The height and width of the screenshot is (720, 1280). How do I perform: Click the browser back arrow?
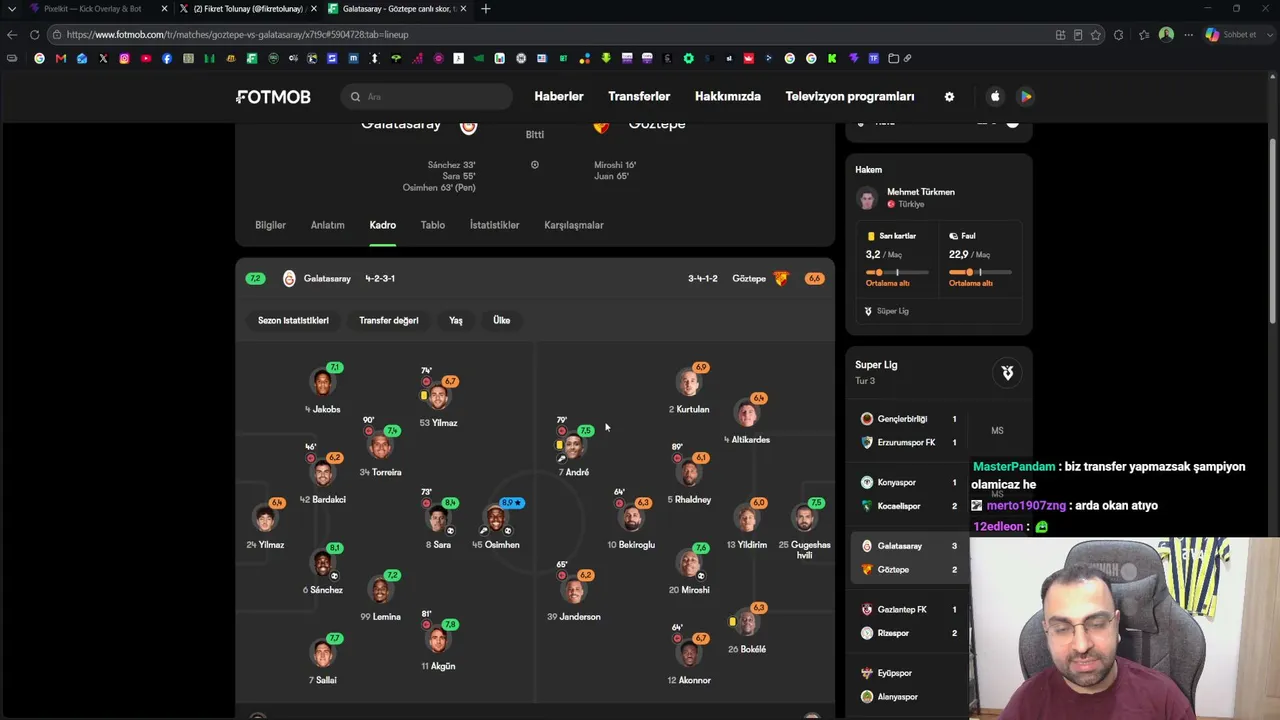(x=12, y=35)
